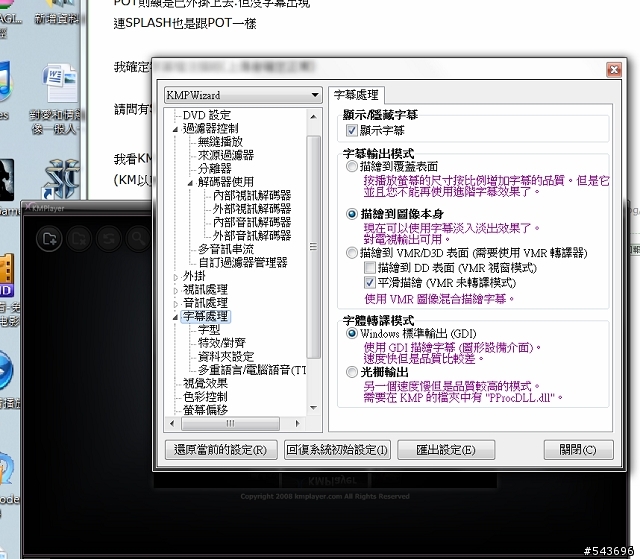The image size is (640, 559).
Task: Select 外部音訊解碼器 tree item
Action: tap(252, 235)
